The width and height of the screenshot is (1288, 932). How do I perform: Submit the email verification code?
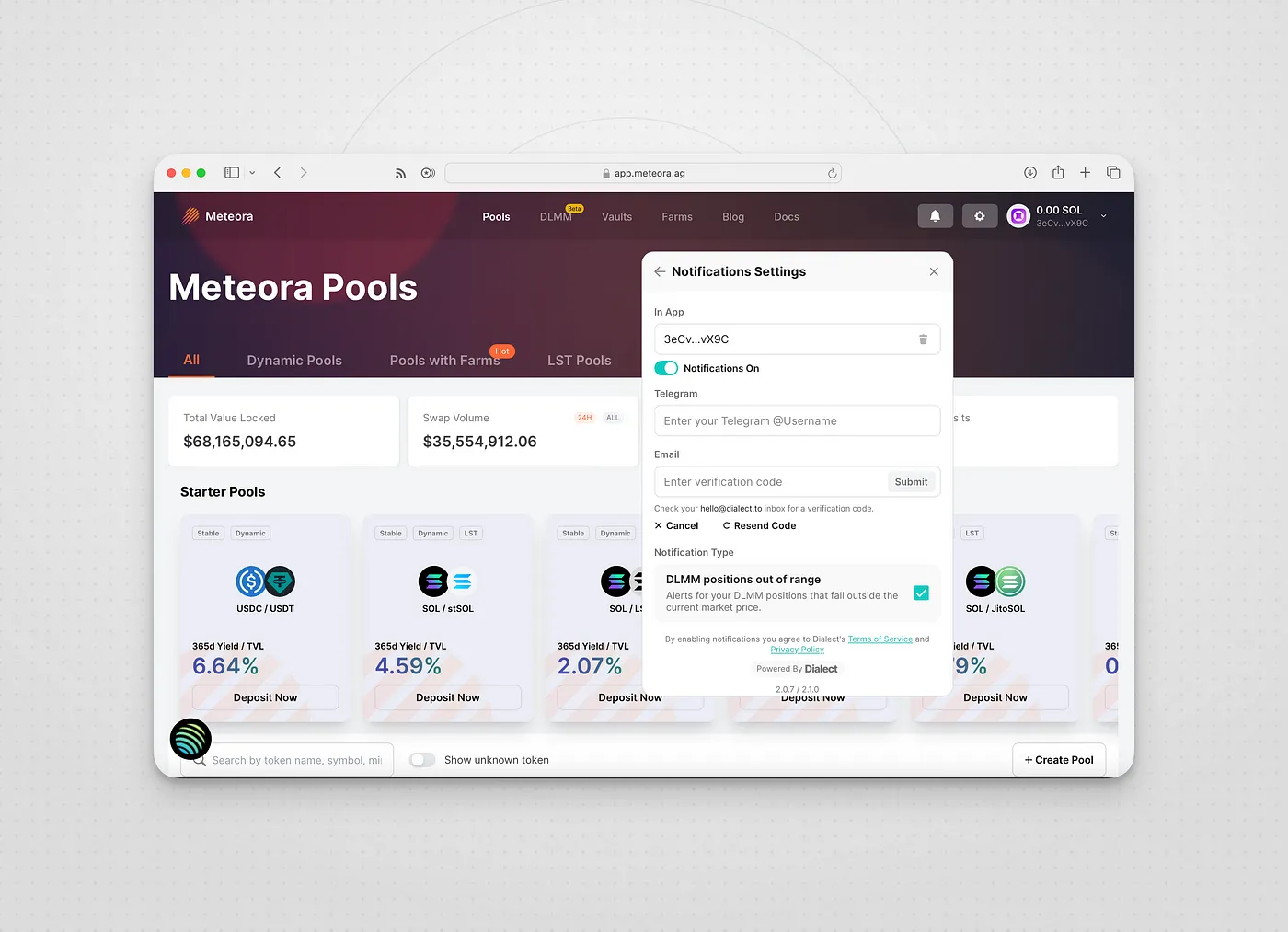(x=911, y=482)
